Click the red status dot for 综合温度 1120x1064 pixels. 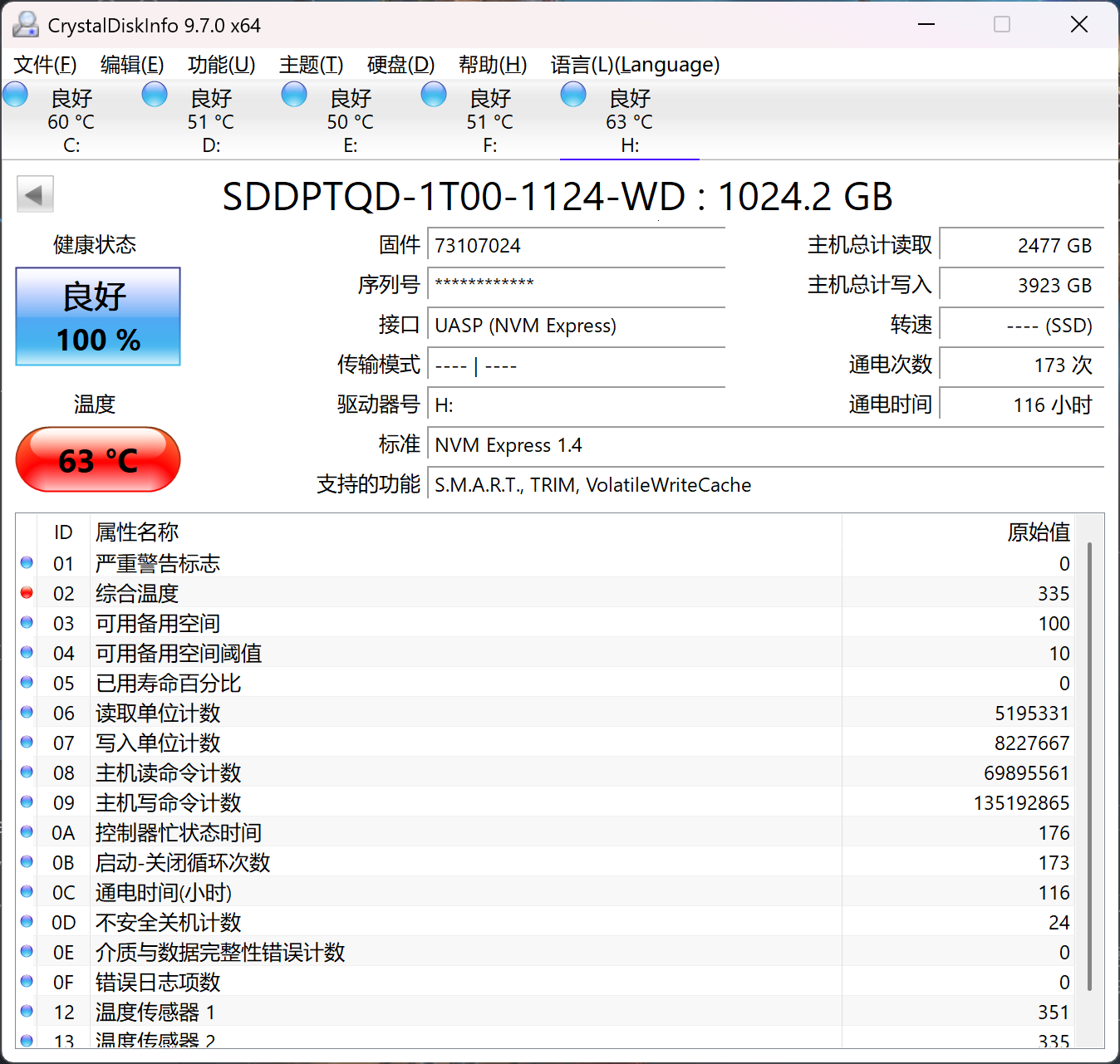pyautogui.click(x=27, y=593)
